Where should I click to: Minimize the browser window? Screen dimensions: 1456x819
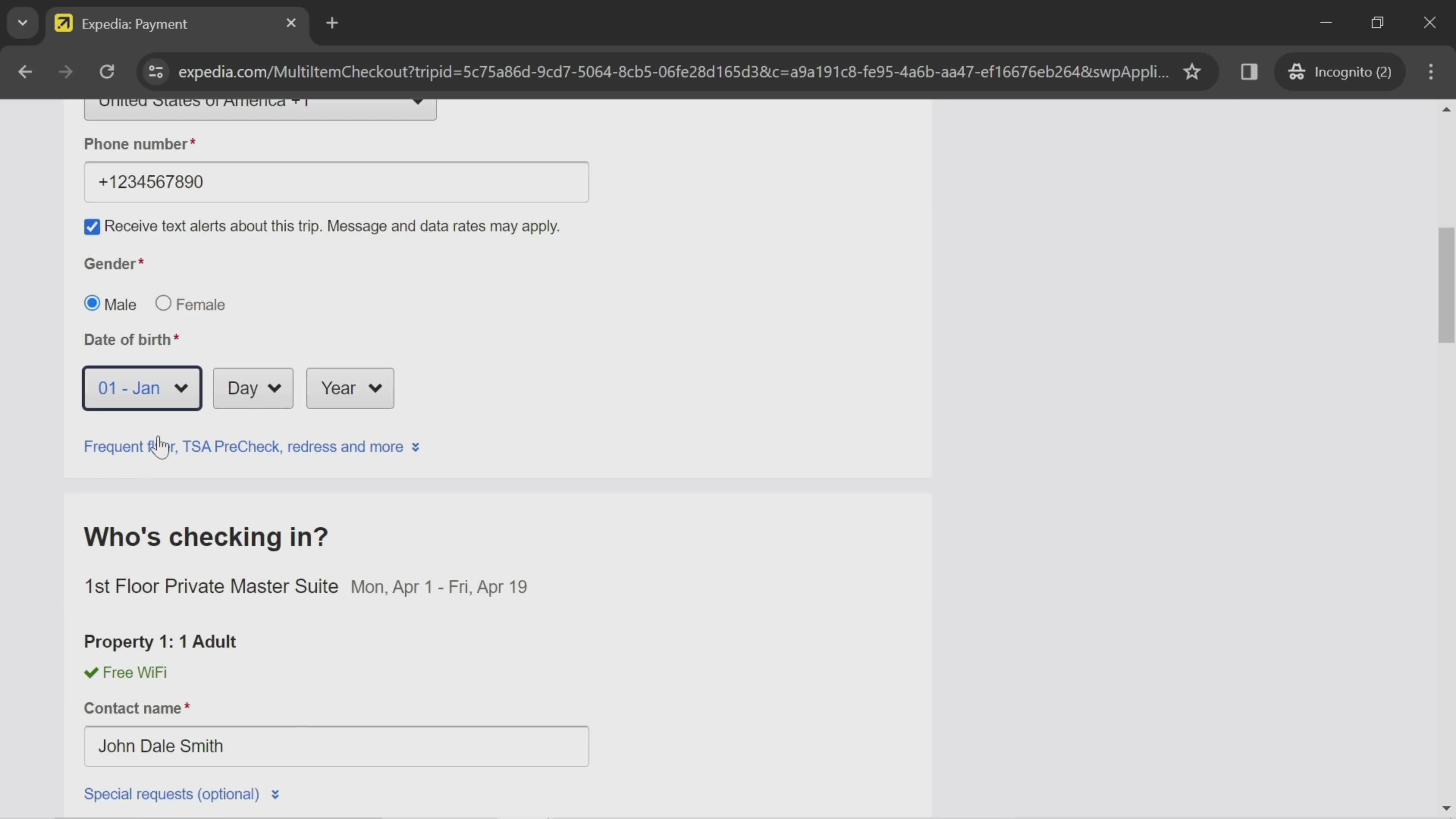pyautogui.click(x=1326, y=23)
